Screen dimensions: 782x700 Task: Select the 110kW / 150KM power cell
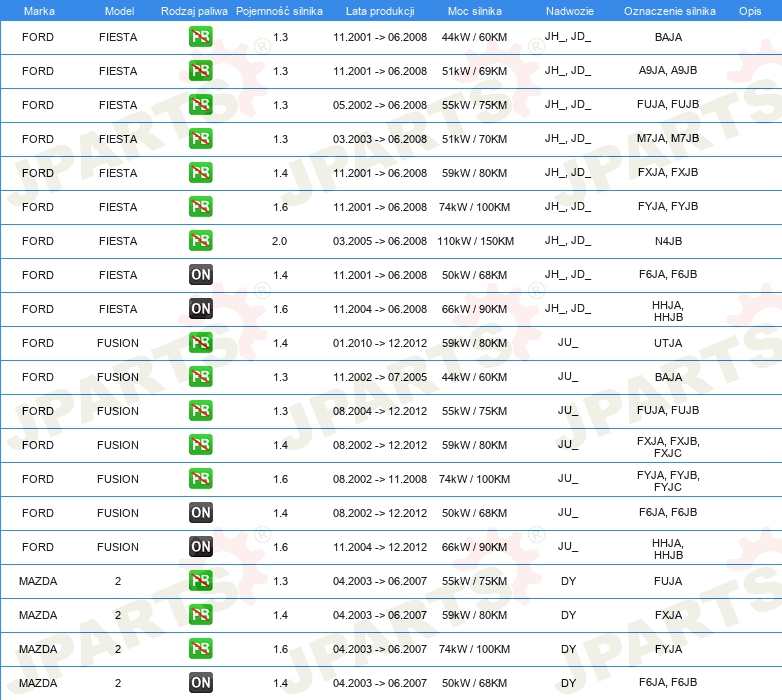[x=475, y=241]
